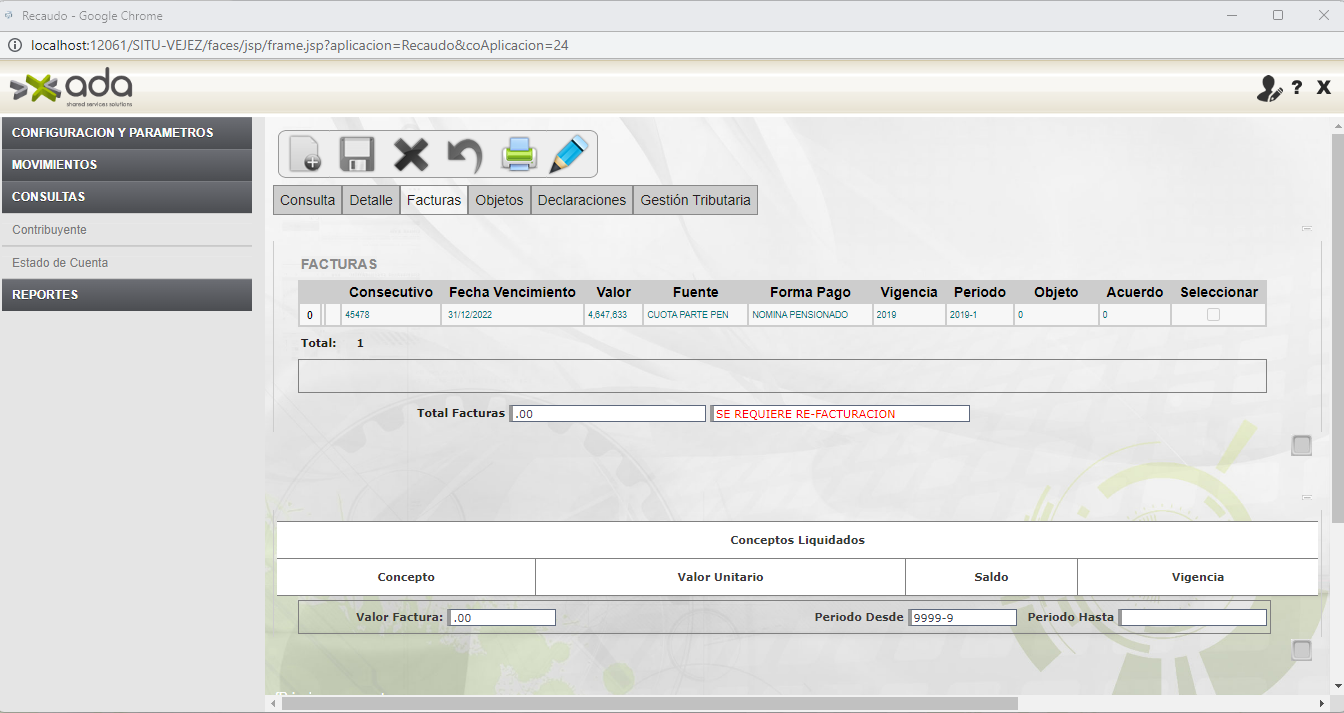
Task: Switch to the Objetos tab
Action: (x=499, y=200)
